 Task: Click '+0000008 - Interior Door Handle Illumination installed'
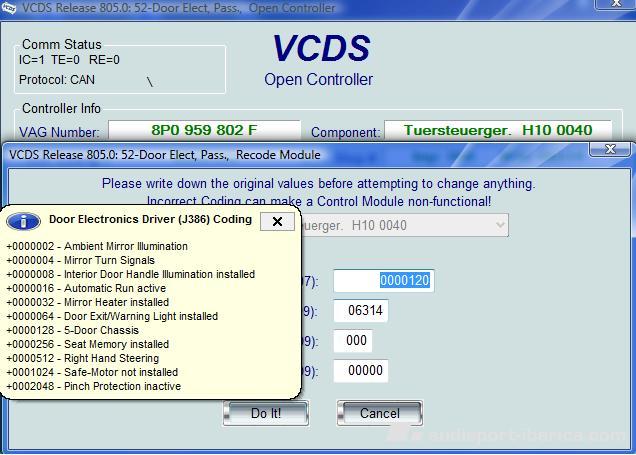[131, 274]
